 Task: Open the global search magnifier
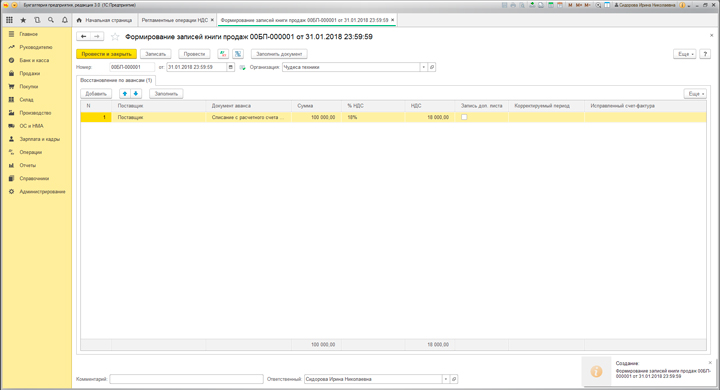[x=51, y=20]
